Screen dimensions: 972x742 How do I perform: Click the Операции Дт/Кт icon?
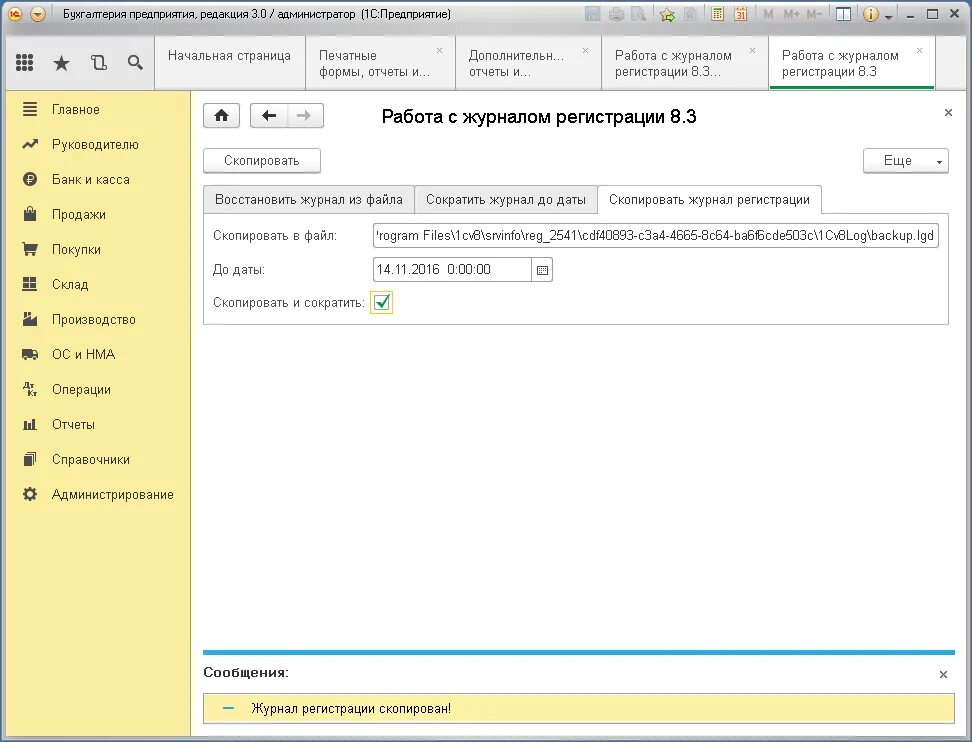point(30,389)
